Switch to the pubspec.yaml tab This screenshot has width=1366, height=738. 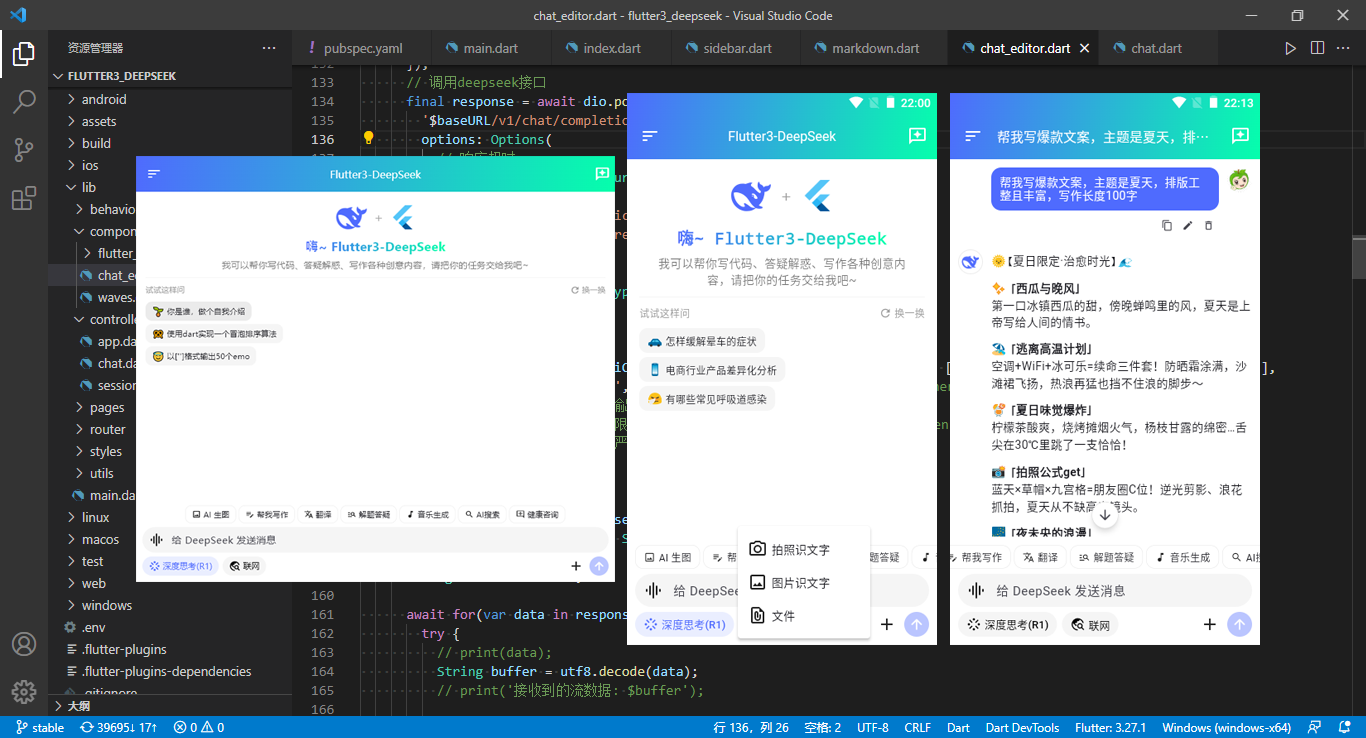click(362, 48)
